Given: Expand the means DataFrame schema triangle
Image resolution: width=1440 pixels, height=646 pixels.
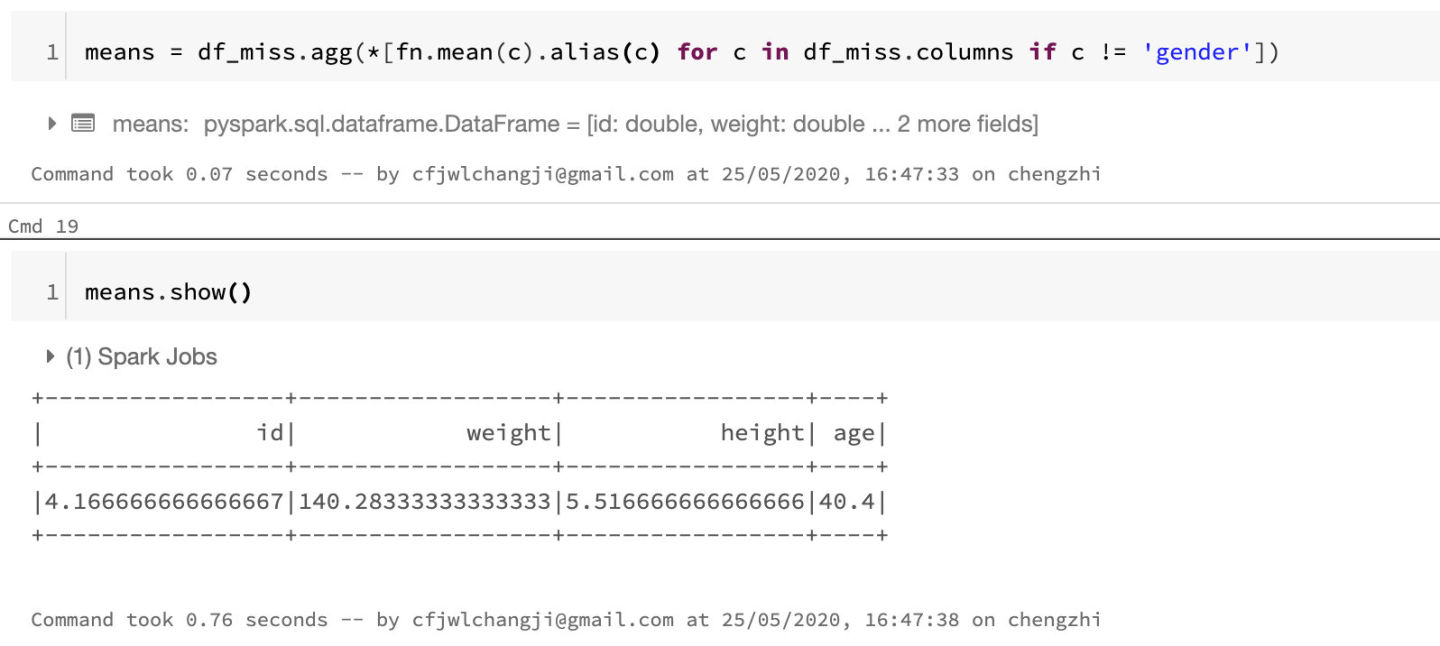Looking at the screenshot, I should click(52, 124).
